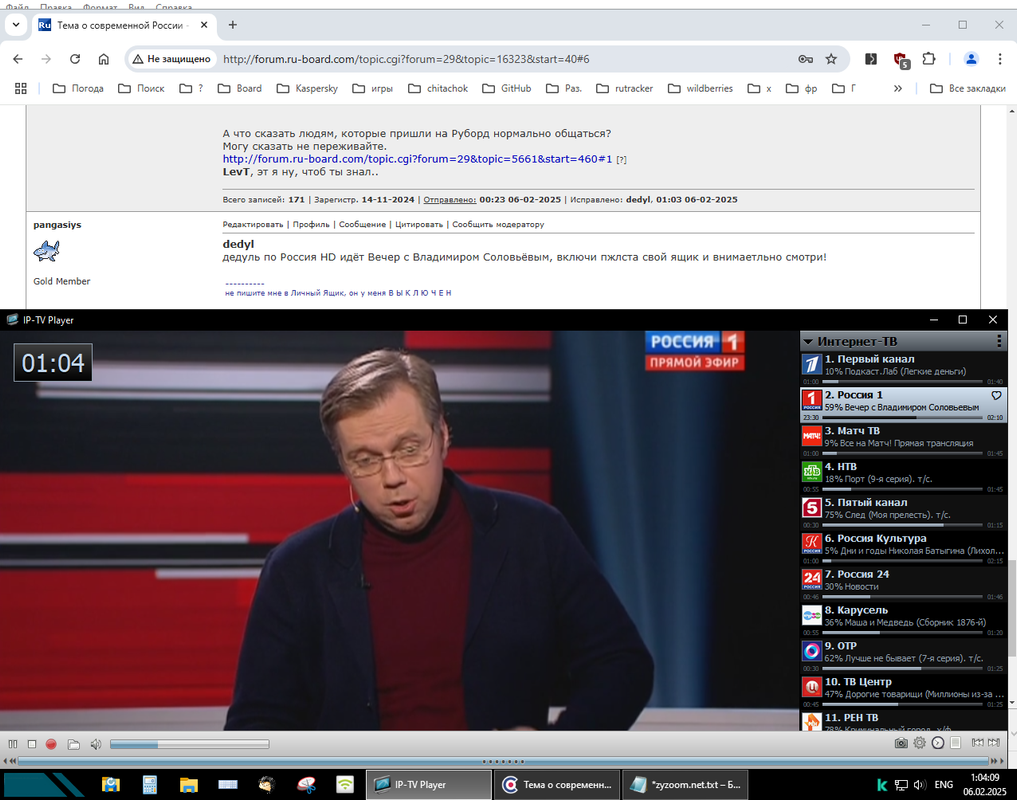Open Все закладки folder
The width and height of the screenshot is (1017, 800).
pyautogui.click(x=967, y=88)
